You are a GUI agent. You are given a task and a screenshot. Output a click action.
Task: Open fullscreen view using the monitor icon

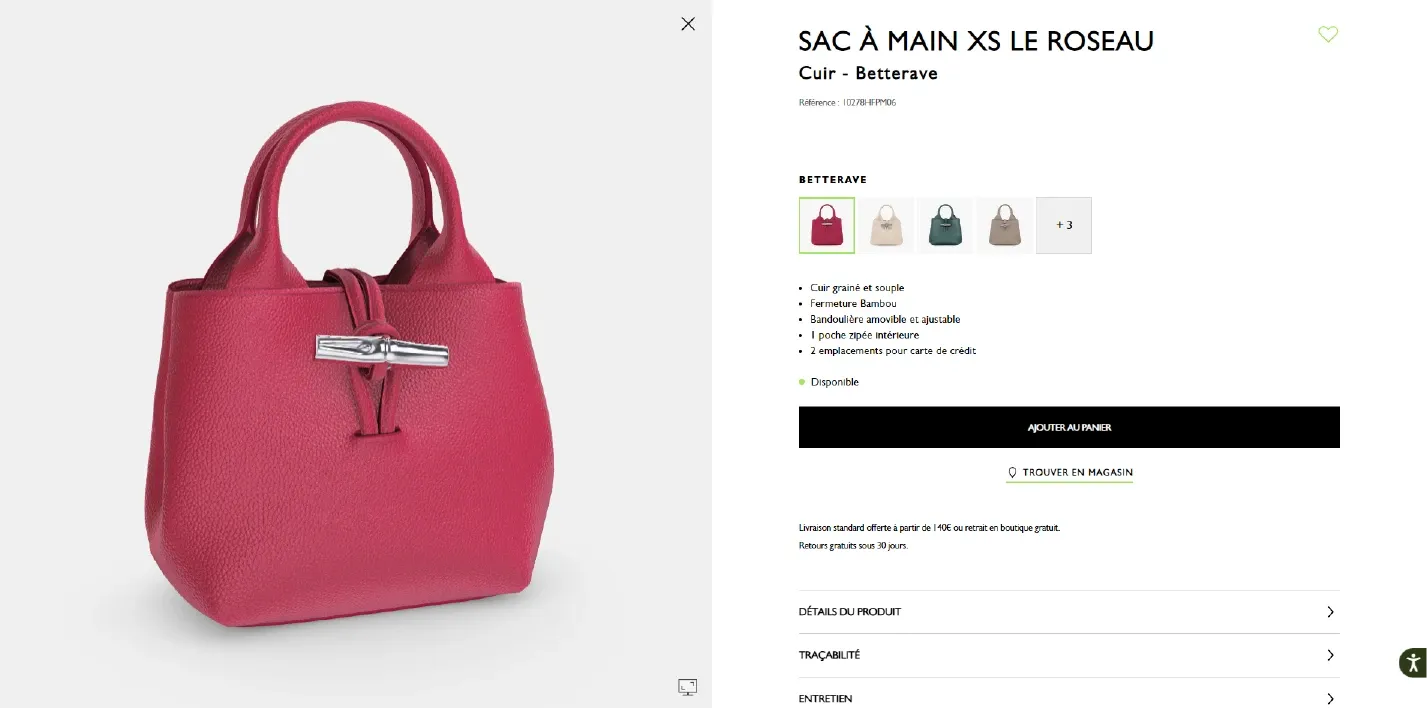(687, 686)
